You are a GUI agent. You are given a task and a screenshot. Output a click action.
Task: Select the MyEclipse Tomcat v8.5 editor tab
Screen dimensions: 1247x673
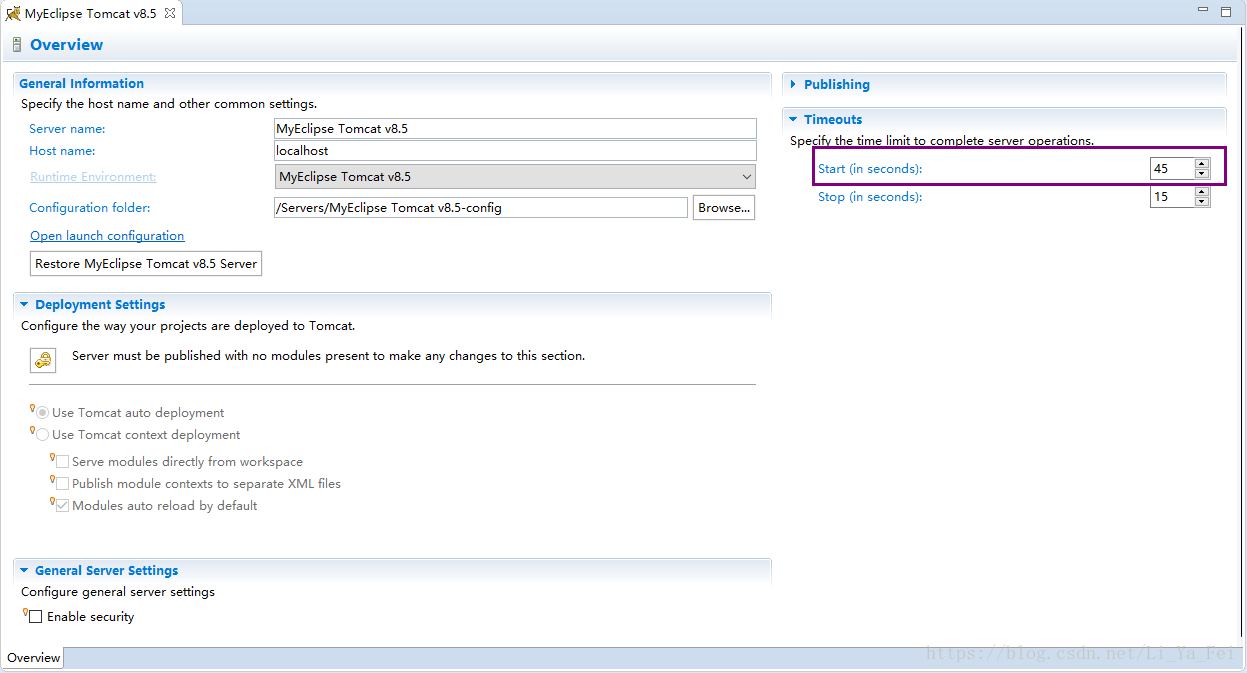[90, 13]
